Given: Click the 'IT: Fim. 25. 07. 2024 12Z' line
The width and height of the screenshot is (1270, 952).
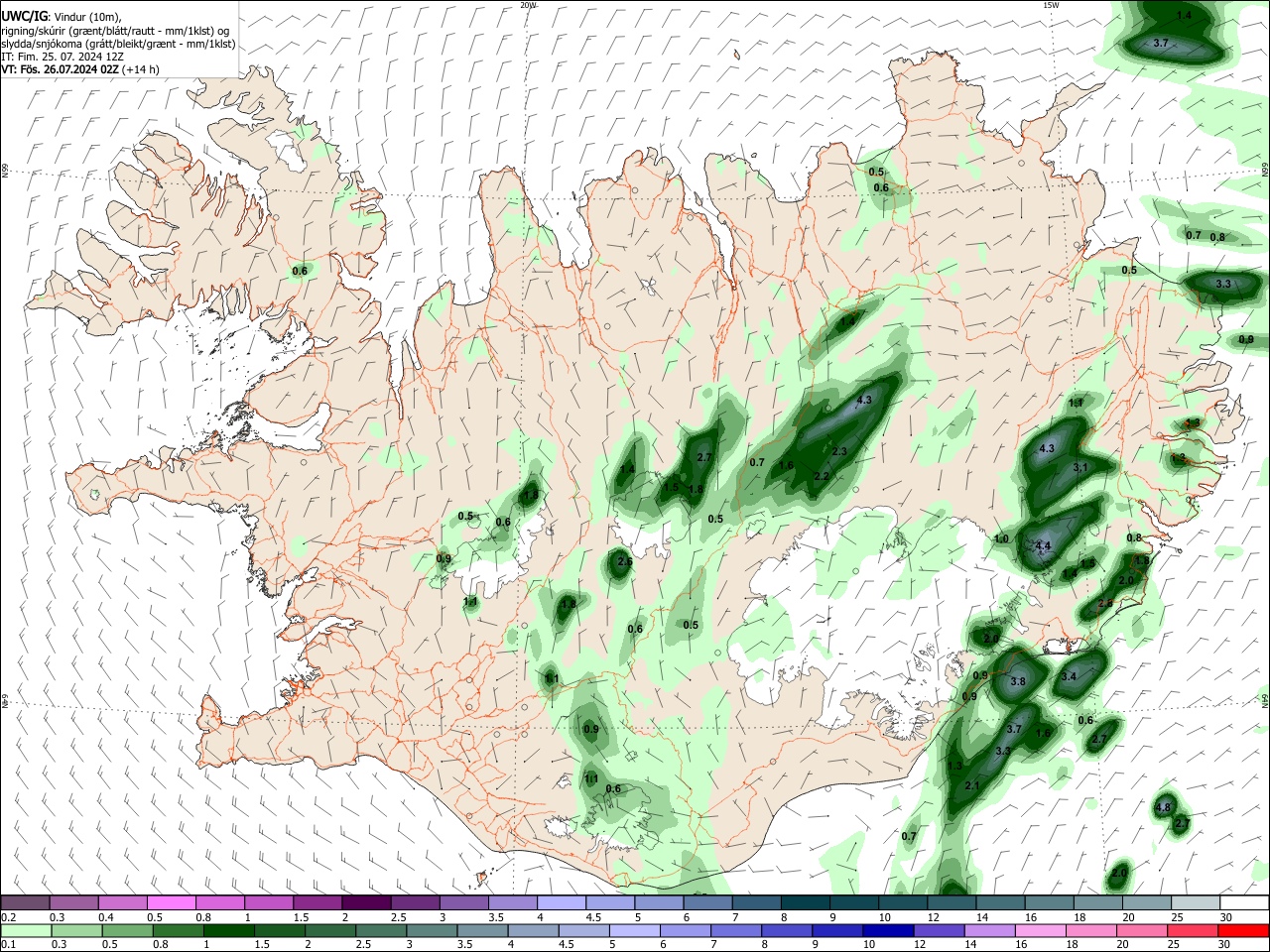Looking at the screenshot, I should (x=63, y=57).
